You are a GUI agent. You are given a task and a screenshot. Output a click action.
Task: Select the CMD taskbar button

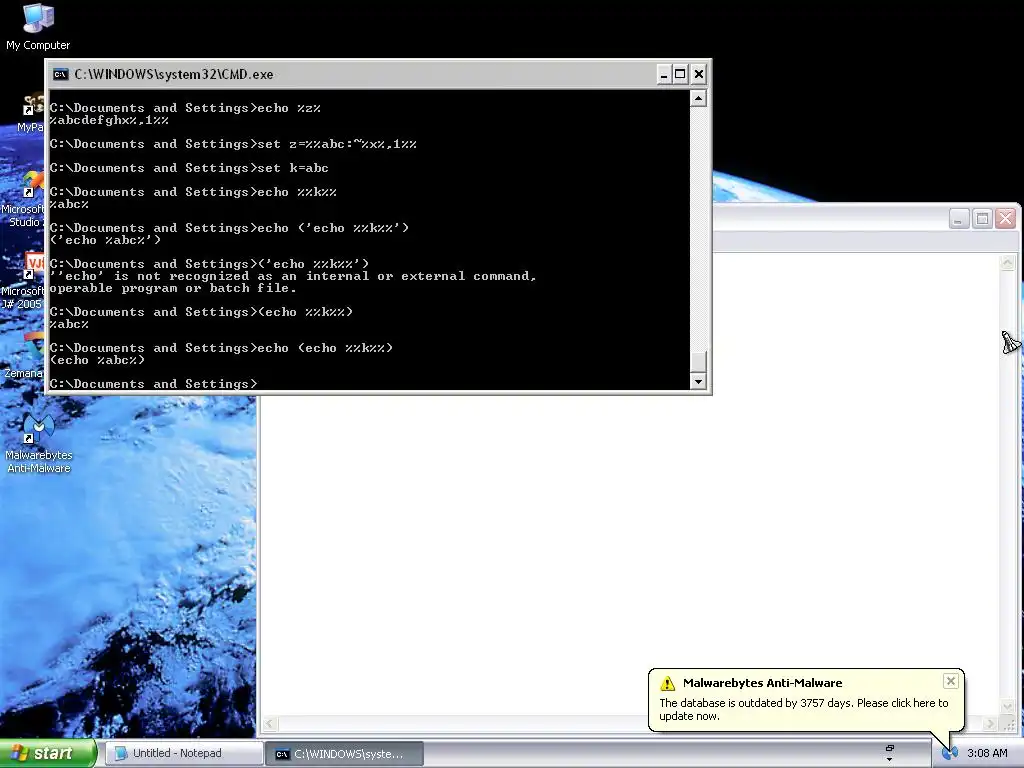click(344, 754)
